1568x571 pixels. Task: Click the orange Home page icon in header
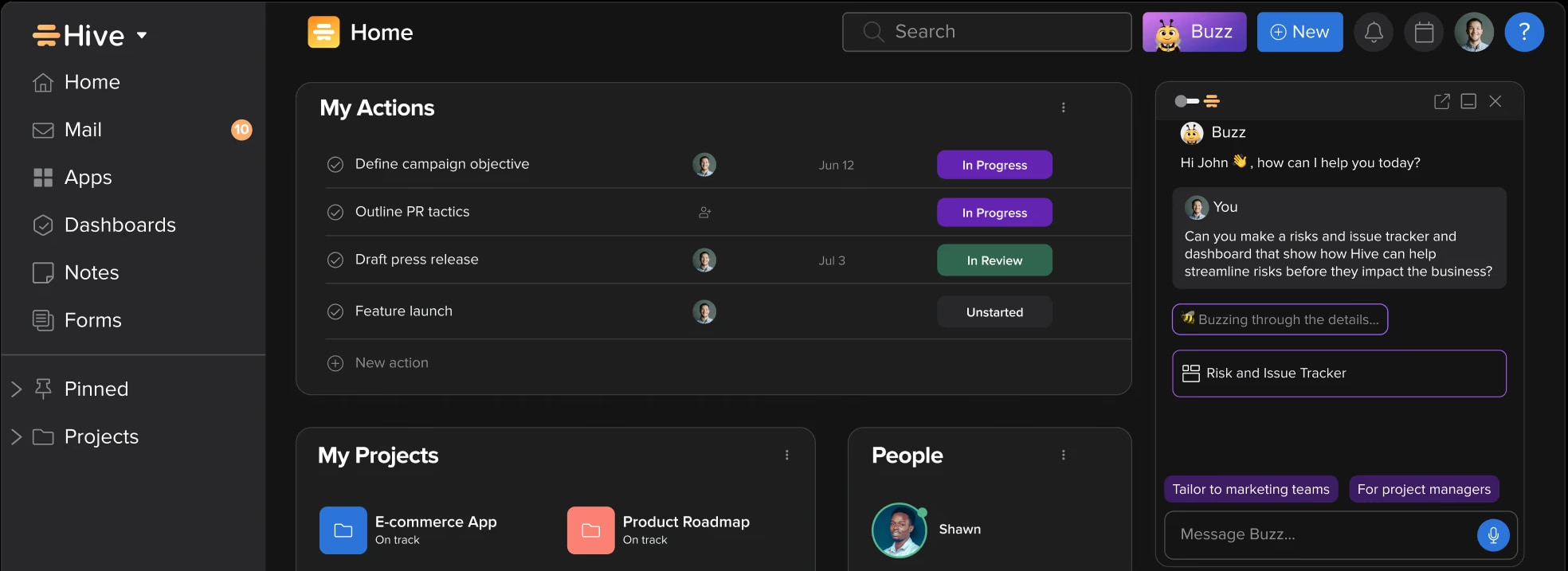click(323, 32)
